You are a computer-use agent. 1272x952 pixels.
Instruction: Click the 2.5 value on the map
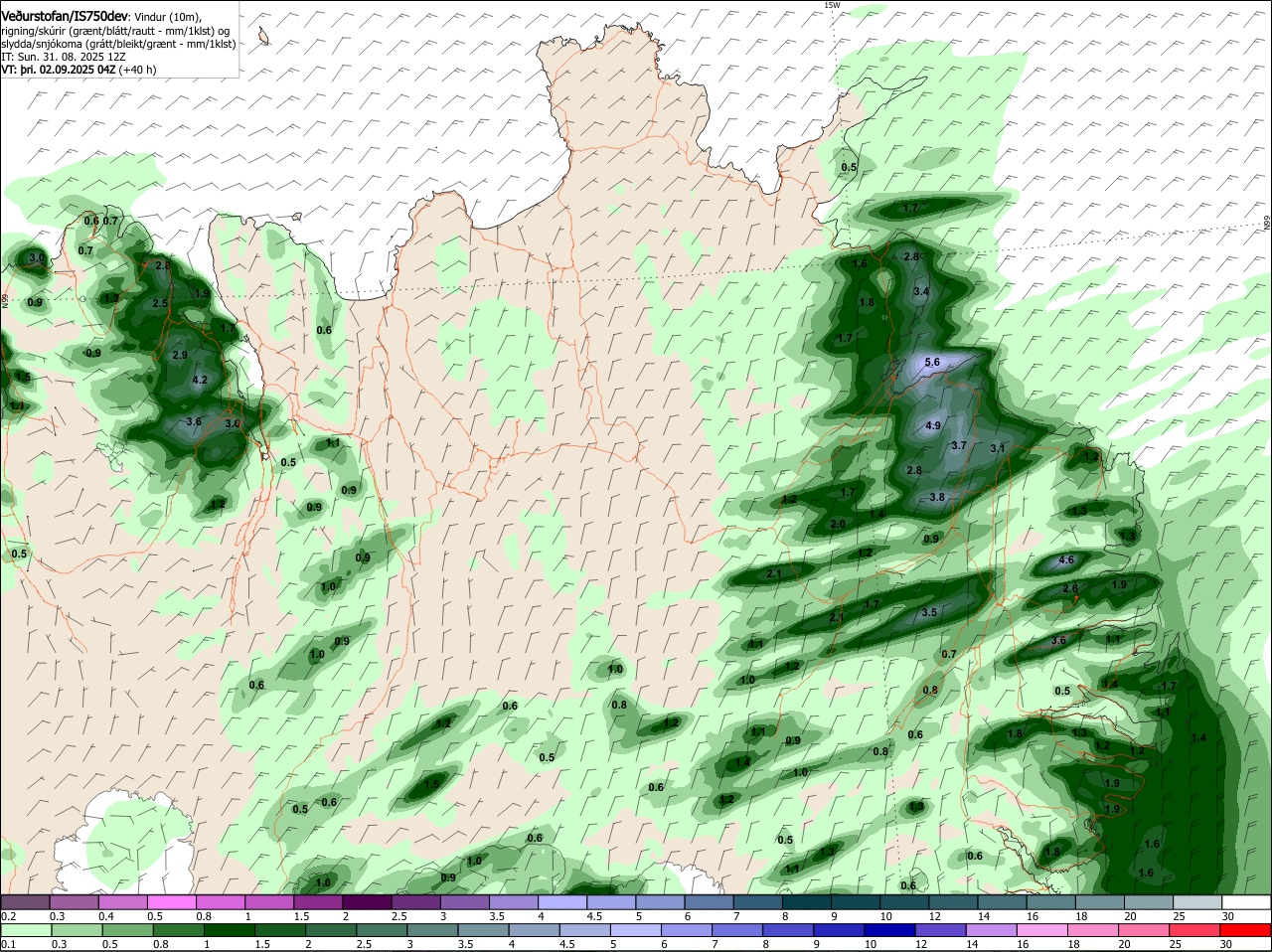click(160, 304)
